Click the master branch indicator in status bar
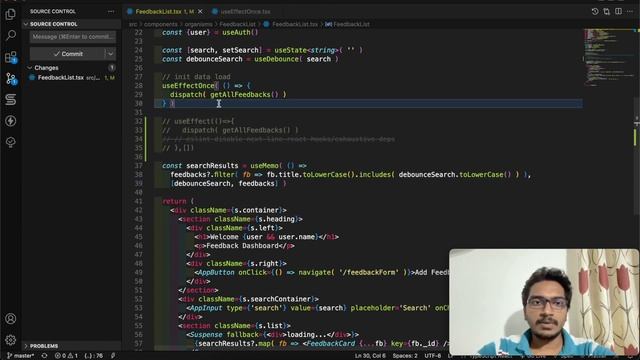 [x=21, y=356]
